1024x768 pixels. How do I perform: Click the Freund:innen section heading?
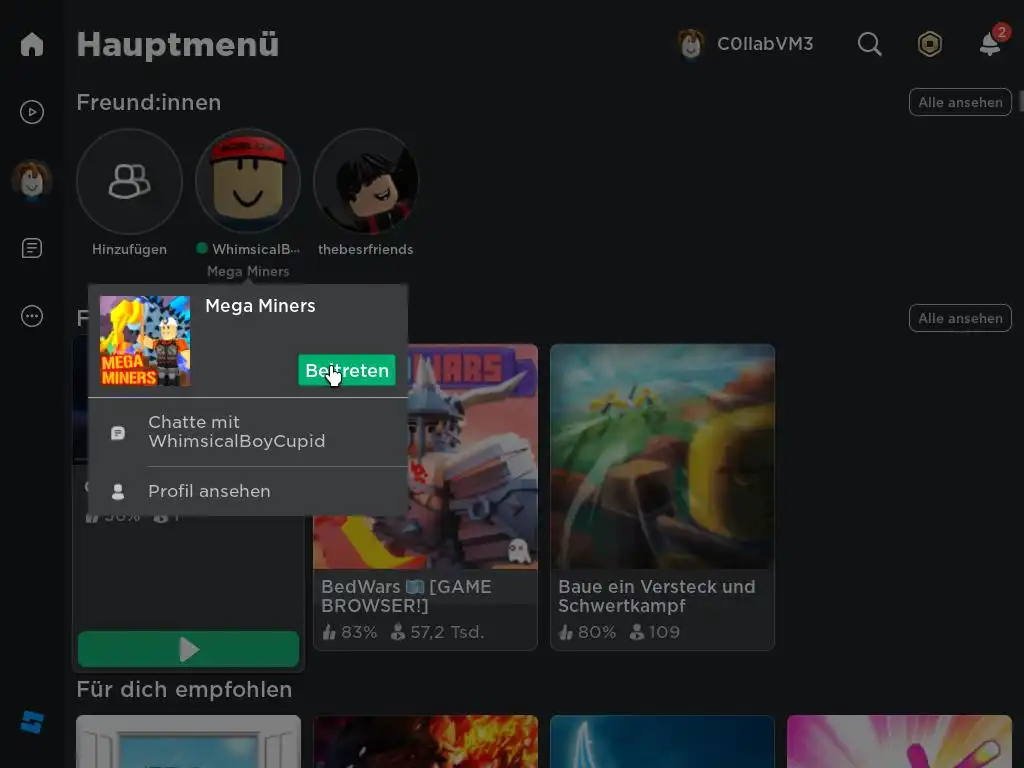pyautogui.click(x=149, y=103)
